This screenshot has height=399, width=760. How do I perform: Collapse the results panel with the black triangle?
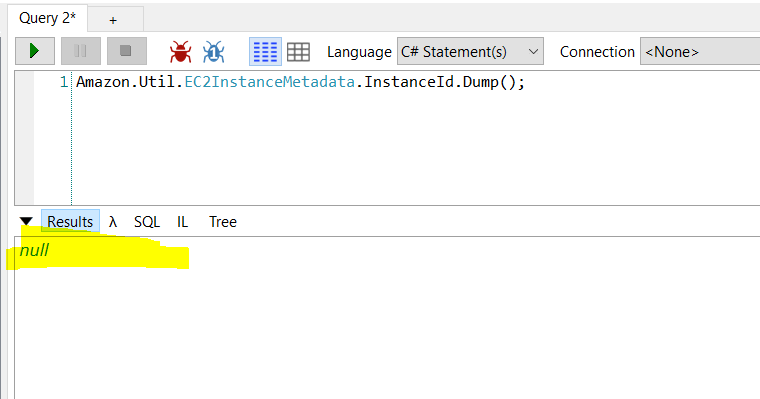click(26, 222)
